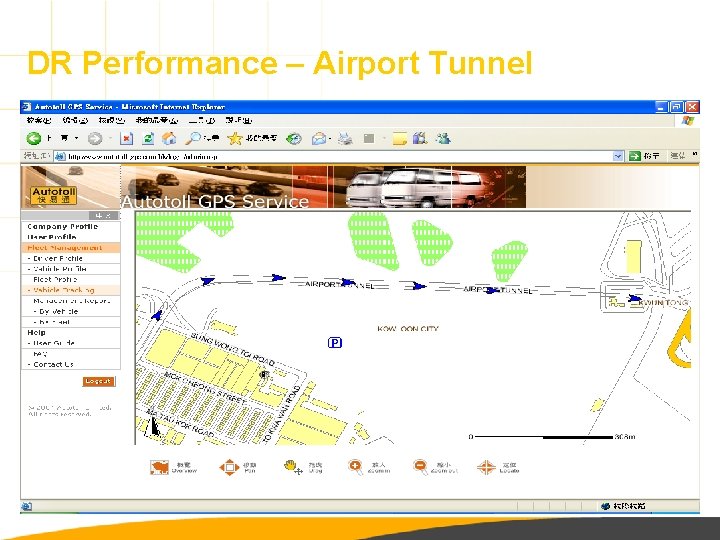This screenshot has width=720, height=540.
Task: Click the Go arrow beside address bar
Action: click(635, 156)
